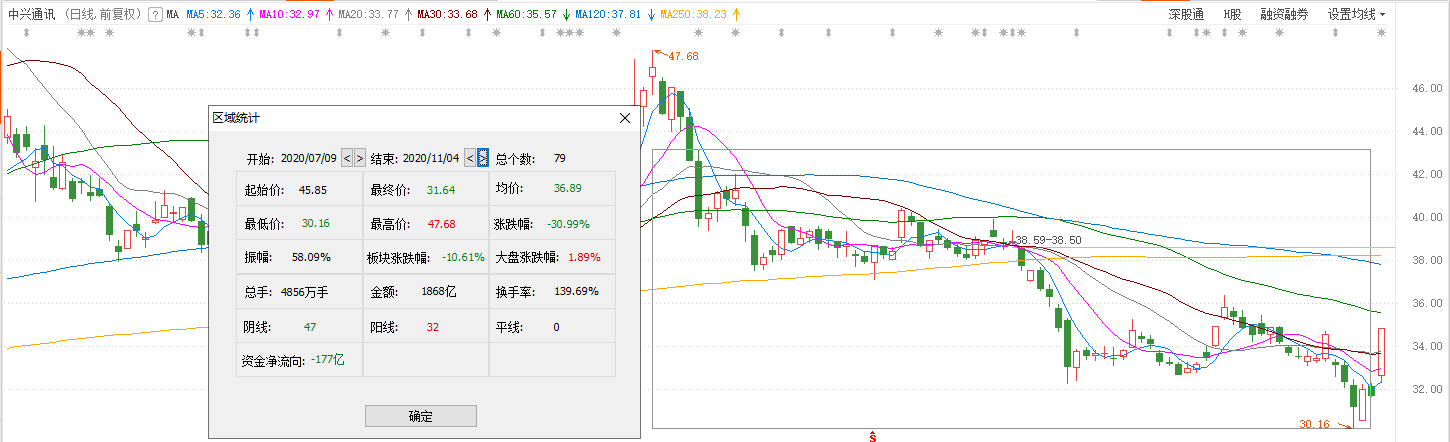Image resolution: width=1450 pixels, height=442 pixels.
Task: Open the 融资融券 link
Action: [1284, 15]
